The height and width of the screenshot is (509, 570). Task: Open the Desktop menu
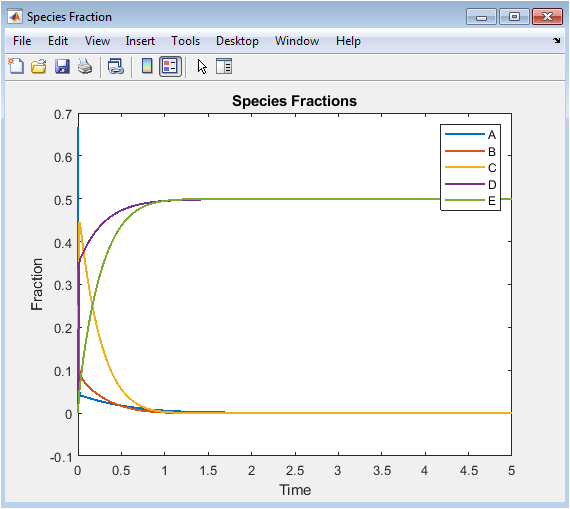point(237,41)
